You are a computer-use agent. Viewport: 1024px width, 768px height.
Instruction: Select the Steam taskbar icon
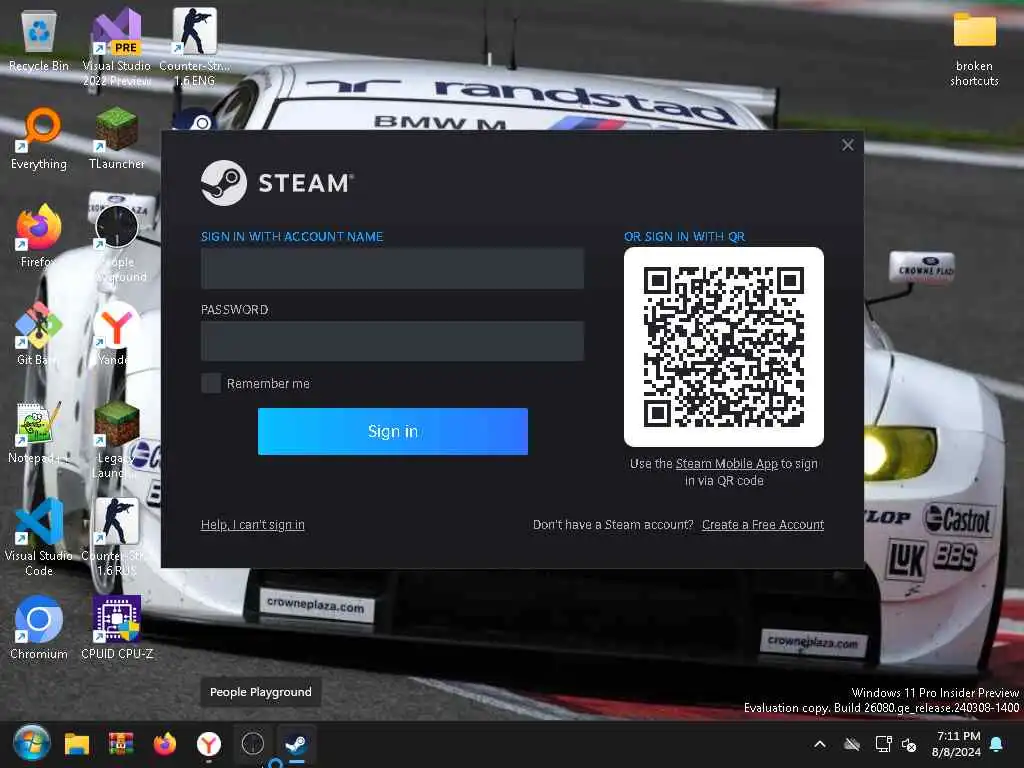pyautogui.click(x=296, y=743)
